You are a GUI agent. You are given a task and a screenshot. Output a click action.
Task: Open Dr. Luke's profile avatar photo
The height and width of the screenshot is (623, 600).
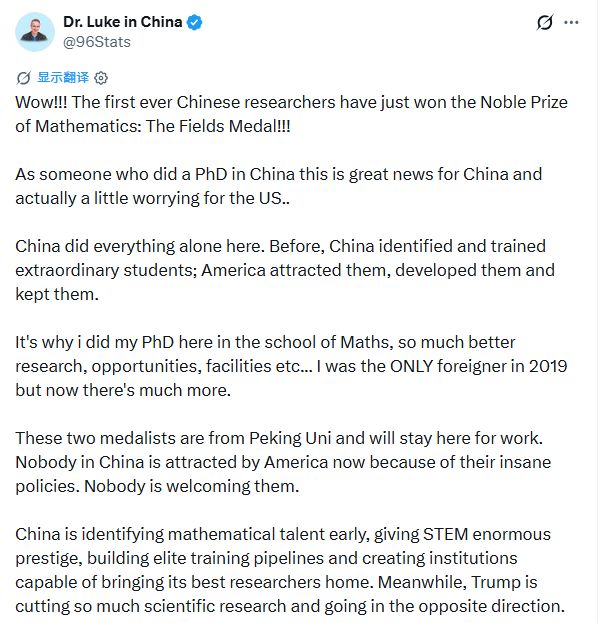click(x=35, y=32)
